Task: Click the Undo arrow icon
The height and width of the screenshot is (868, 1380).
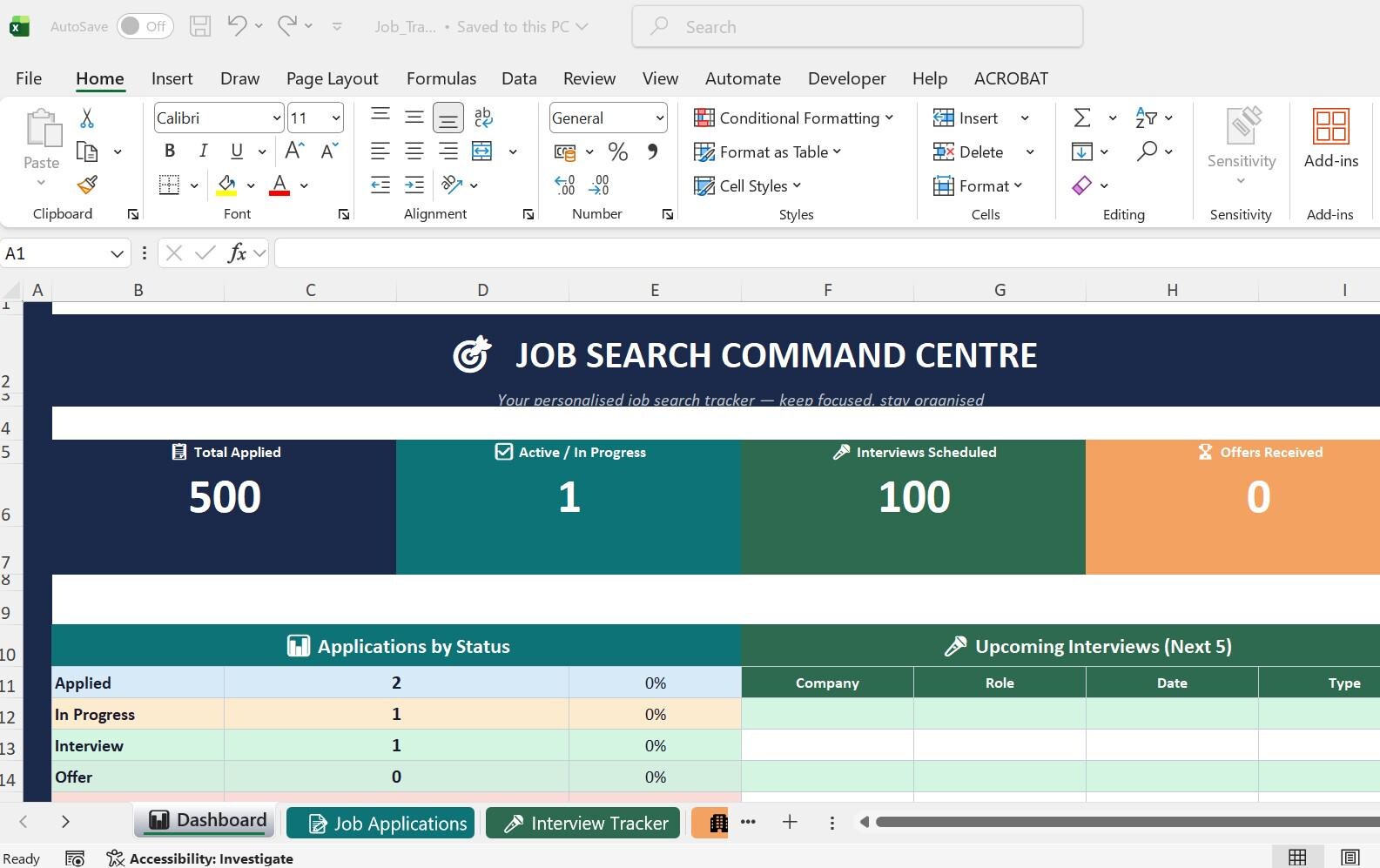Action: pos(237,26)
